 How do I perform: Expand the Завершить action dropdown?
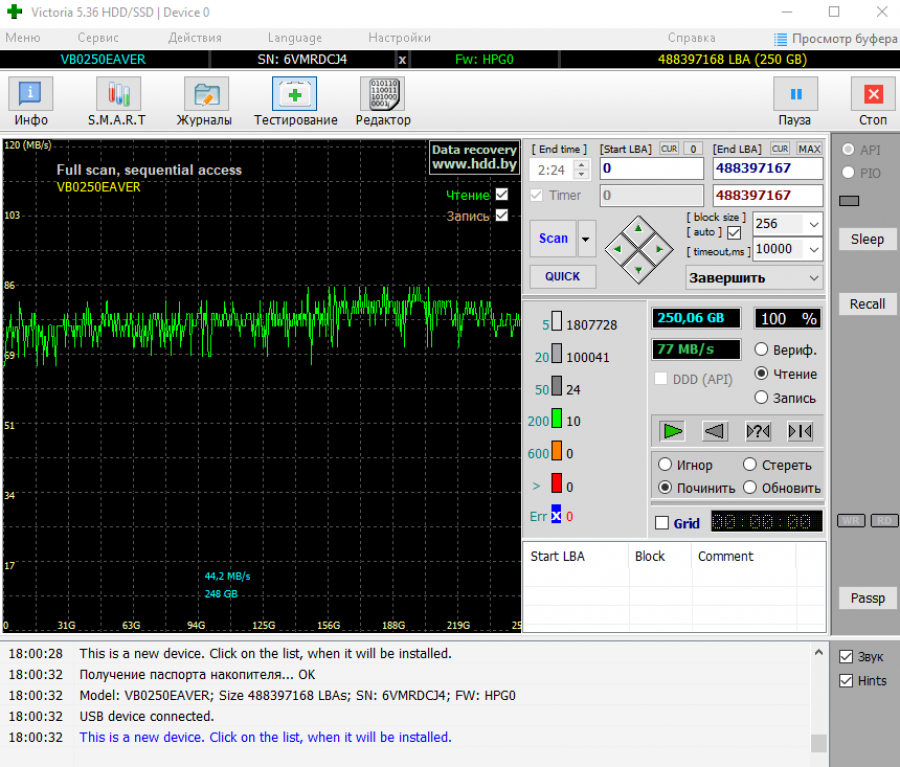coord(812,278)
